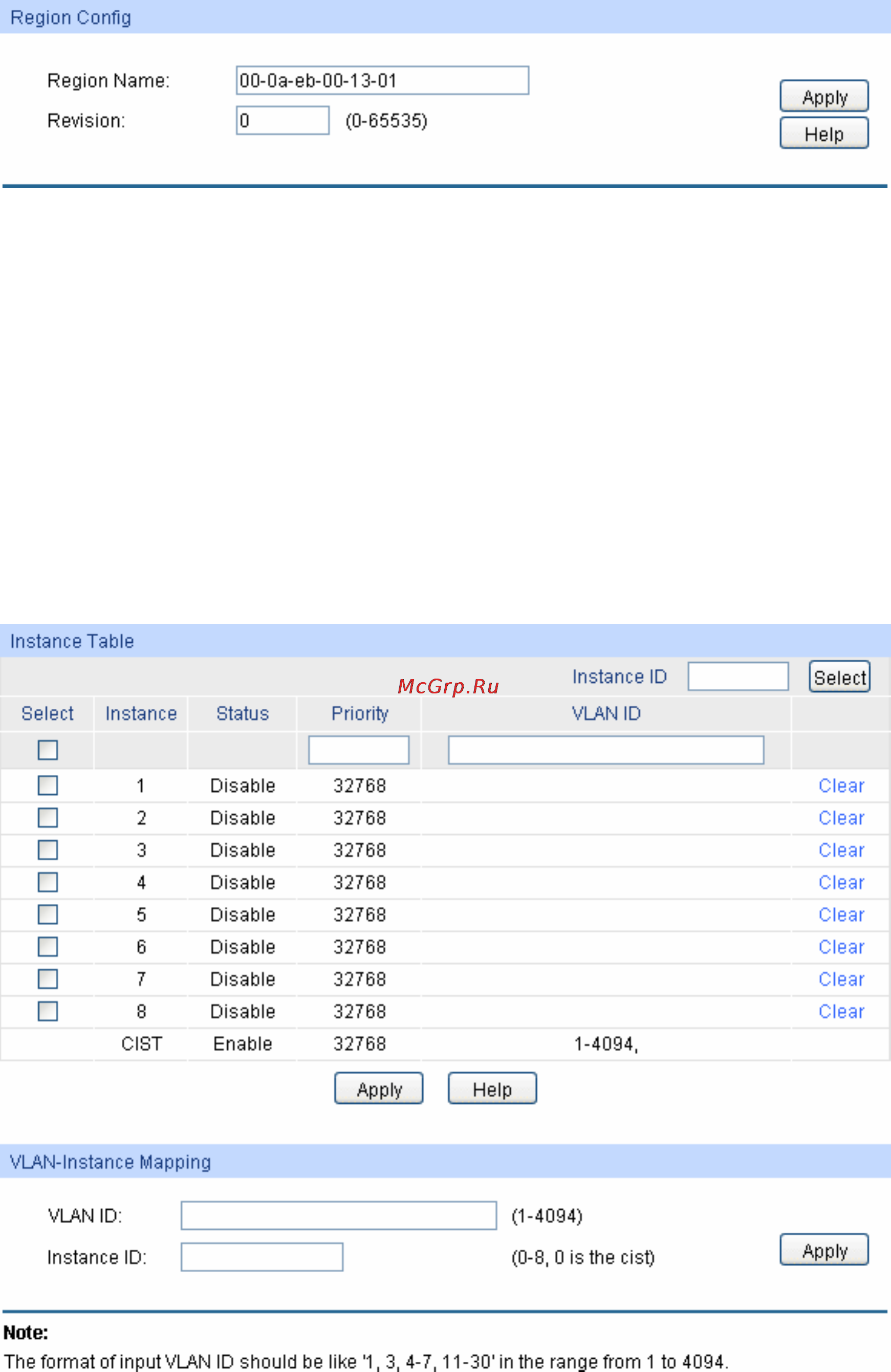Check the box for instance 8
The width and height of the screenshot is (891, 1372).
point(48,1011)
